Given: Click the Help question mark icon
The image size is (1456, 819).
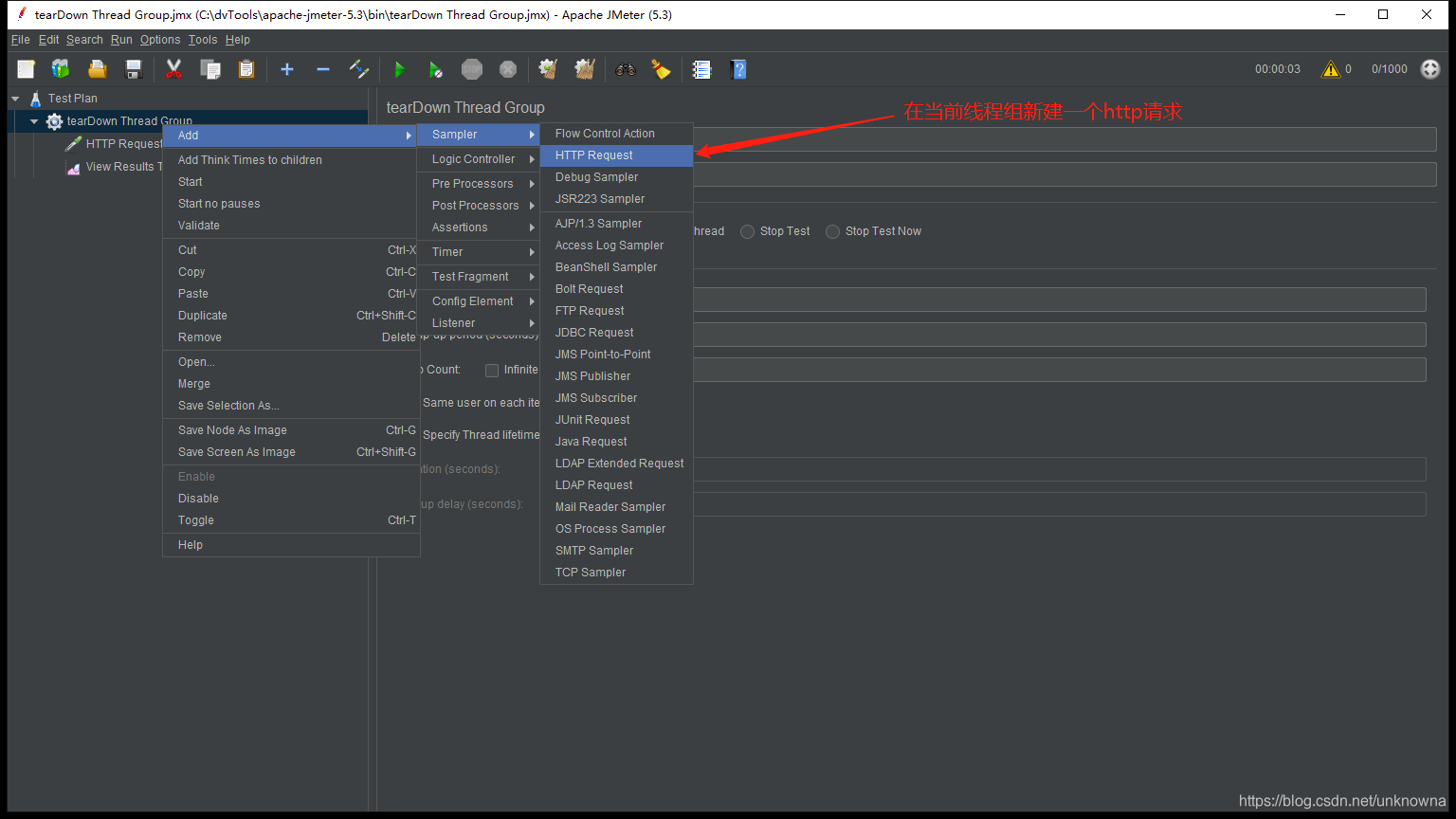Looking at the screenshot, I should pos(738,69).
